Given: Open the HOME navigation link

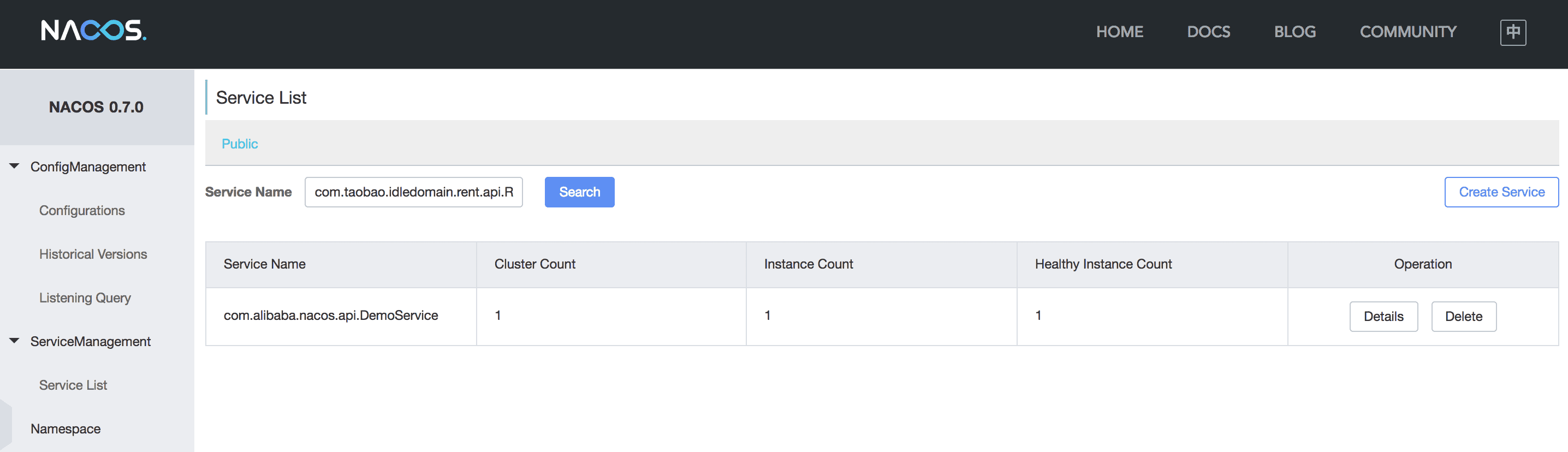Looking at the screenshot, I should (x=1119, y=32).
